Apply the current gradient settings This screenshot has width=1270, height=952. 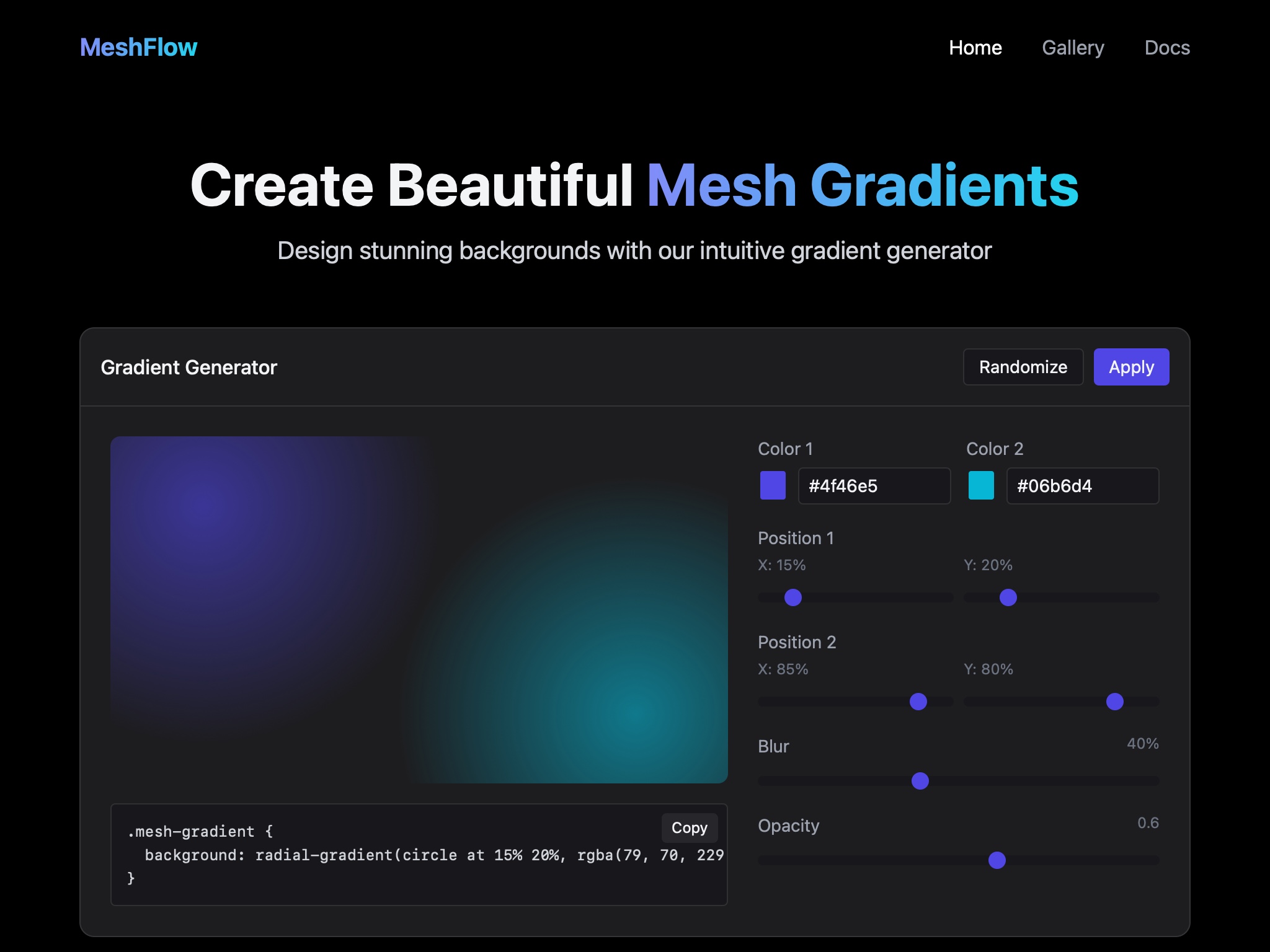click(1131, 366)
